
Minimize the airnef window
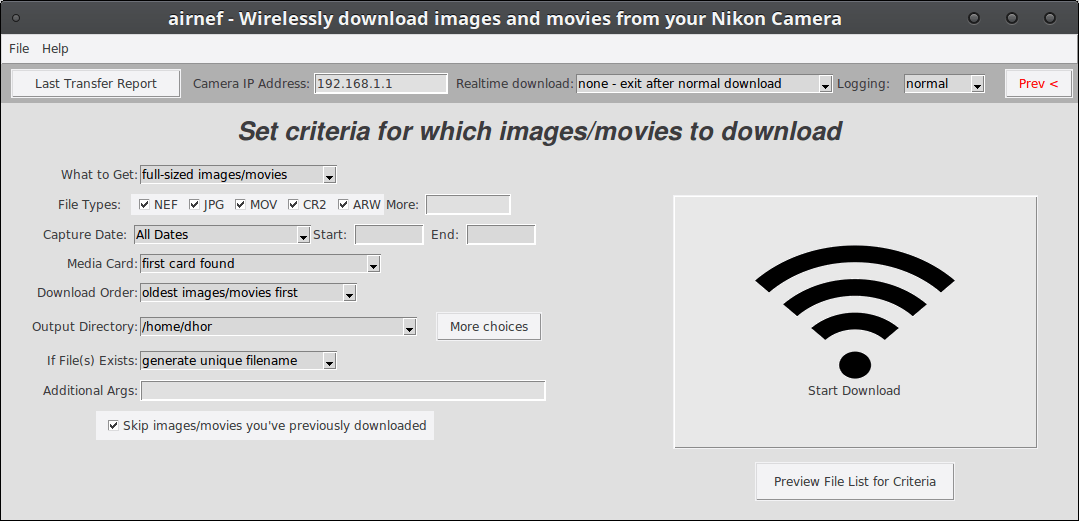pos(974,19)
